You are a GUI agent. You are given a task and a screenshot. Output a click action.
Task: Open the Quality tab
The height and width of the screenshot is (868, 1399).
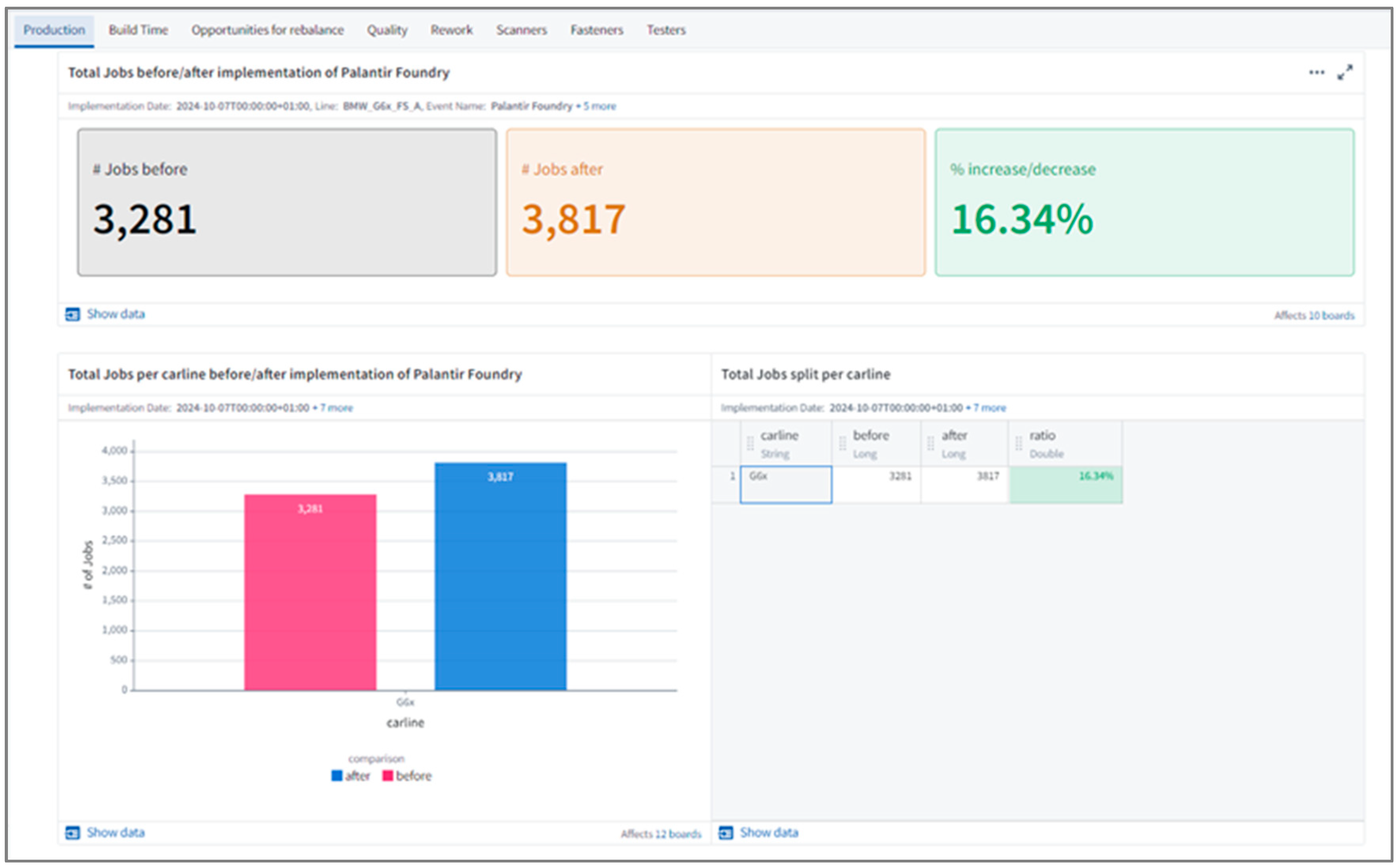click(387, 30)
